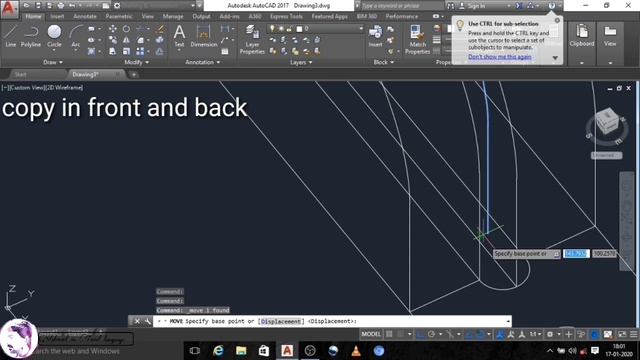
Task: Open the Unnamed UCS dropdown below ViewCube
Action: pyautogui.click(x=607, y=155)
